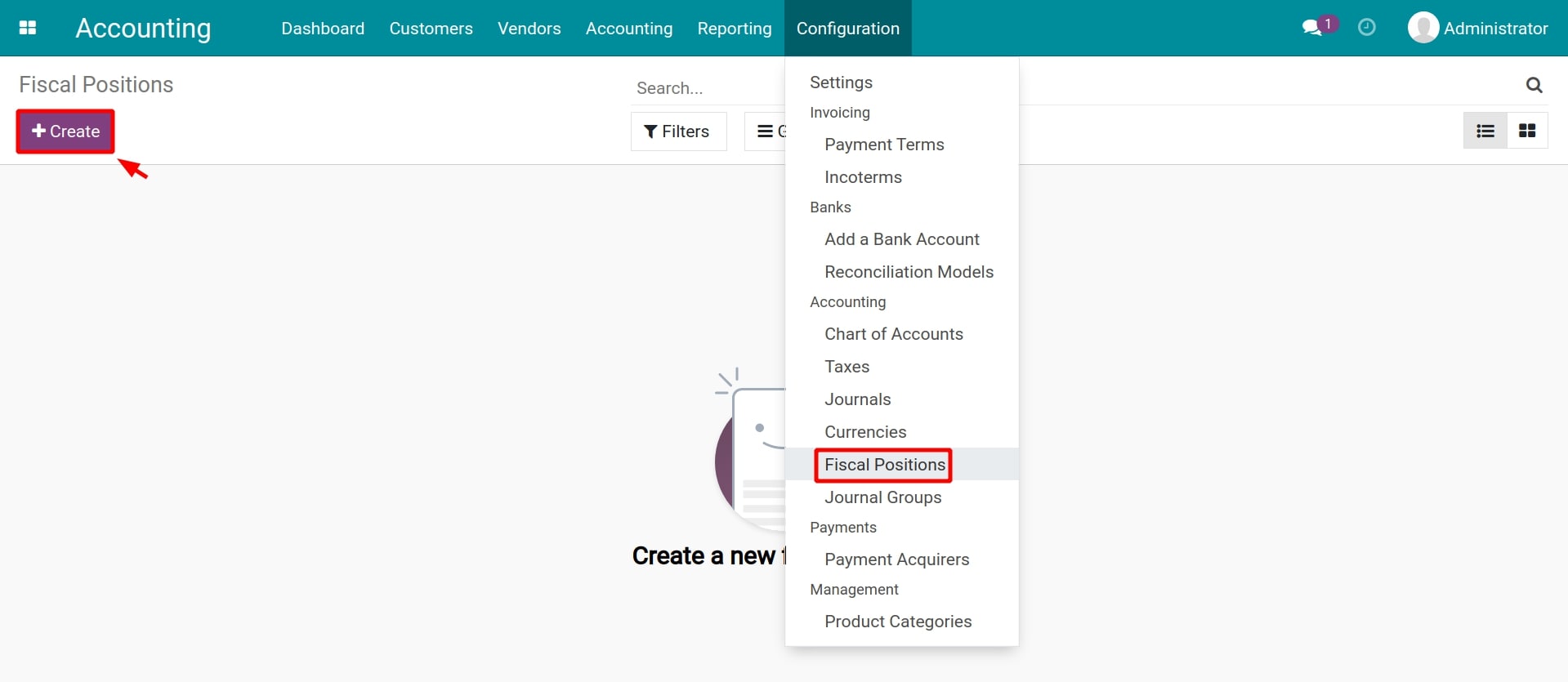Open the Customers top menu
The image size is (1568, 682).
pyautogui.click(x=431, y=29)
